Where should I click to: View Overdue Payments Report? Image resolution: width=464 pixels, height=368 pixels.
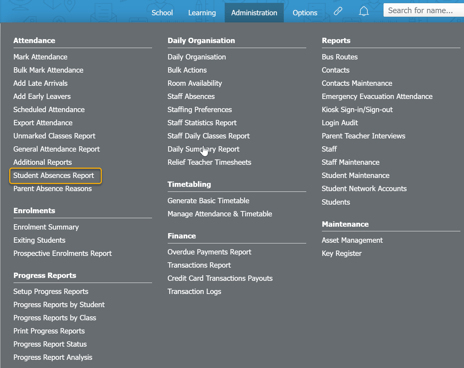(209, 252)
